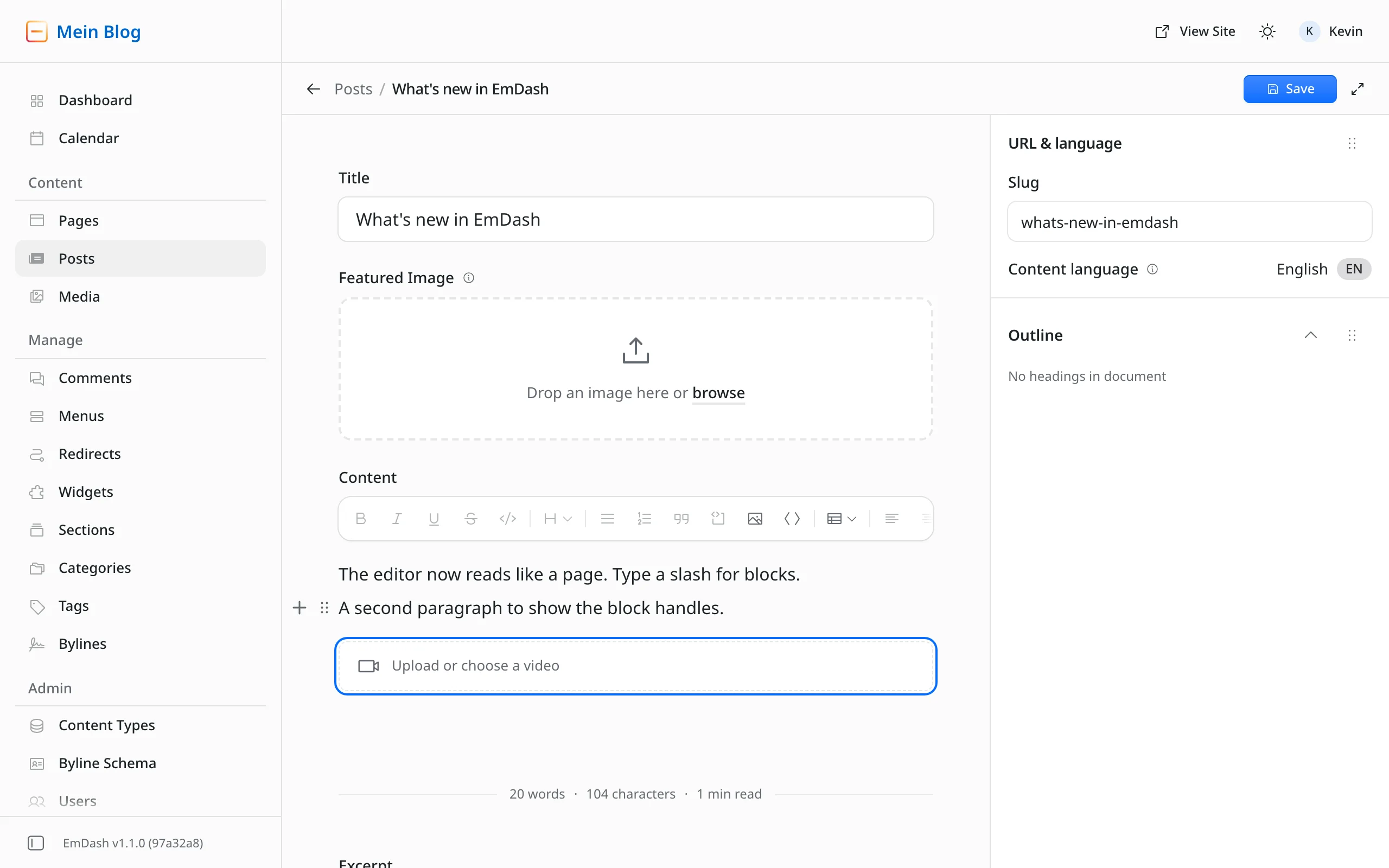Image resolution: width=1389 pixels, height=868 pixels.
Task: Insert a numbered list
Action: 644,519
